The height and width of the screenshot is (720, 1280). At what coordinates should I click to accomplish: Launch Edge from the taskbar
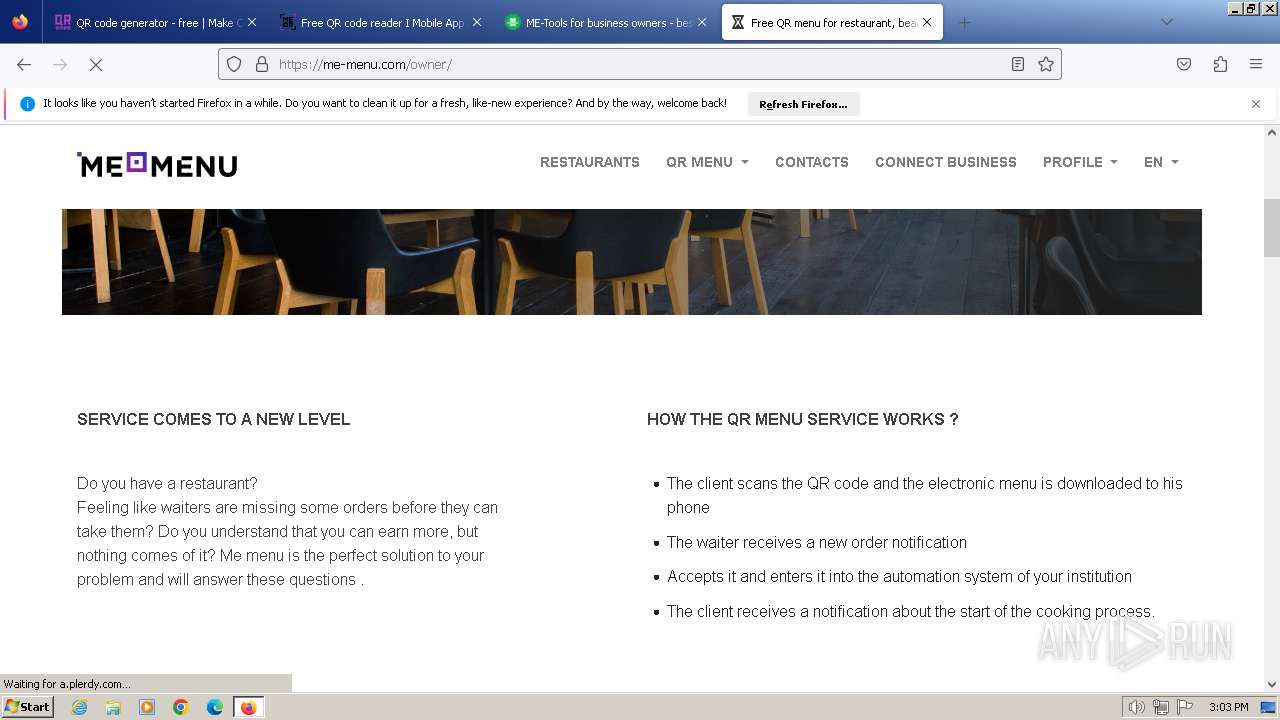[215, 707]
